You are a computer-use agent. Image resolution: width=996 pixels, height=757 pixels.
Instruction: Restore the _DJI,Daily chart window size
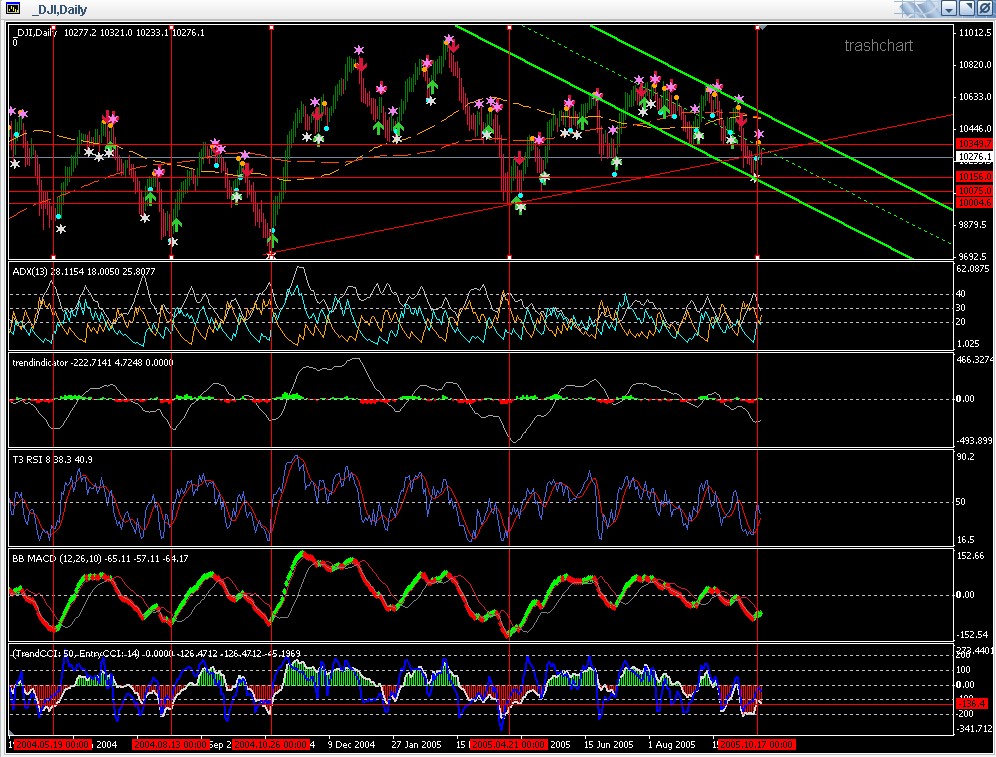(967, 8)
